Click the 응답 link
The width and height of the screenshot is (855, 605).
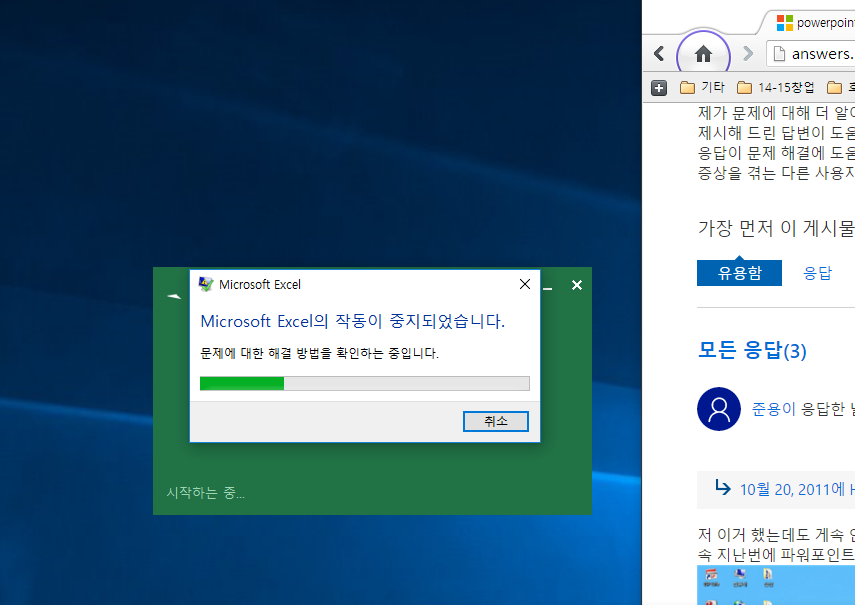pyautogui.click(x=817, y=273)
